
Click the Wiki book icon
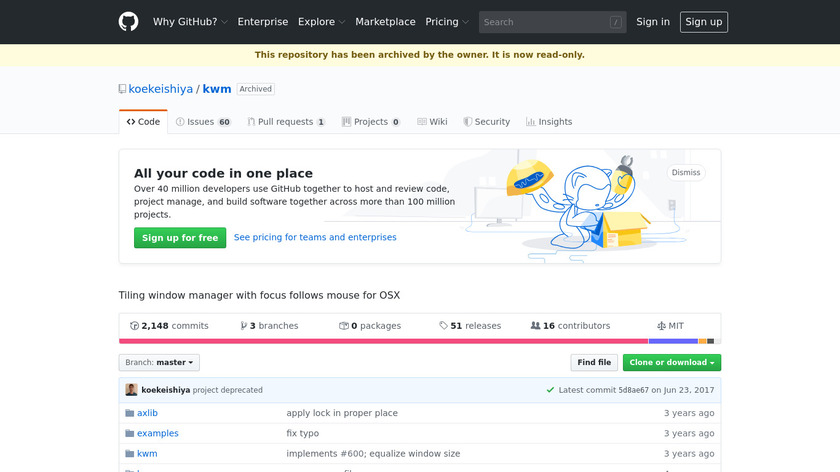[422, 122]
